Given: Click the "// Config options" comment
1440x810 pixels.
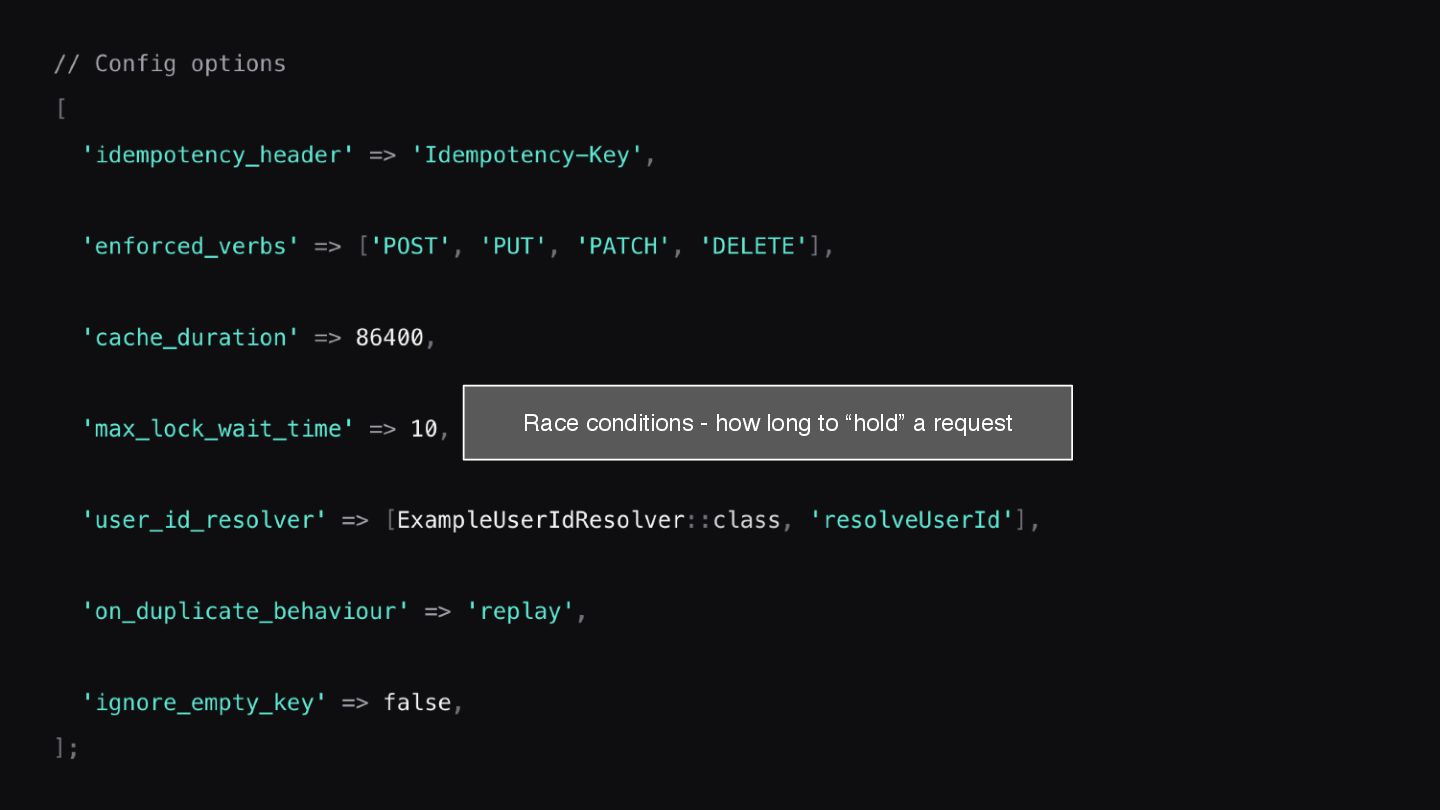Looking at the screenshot, I should (170, 64).
